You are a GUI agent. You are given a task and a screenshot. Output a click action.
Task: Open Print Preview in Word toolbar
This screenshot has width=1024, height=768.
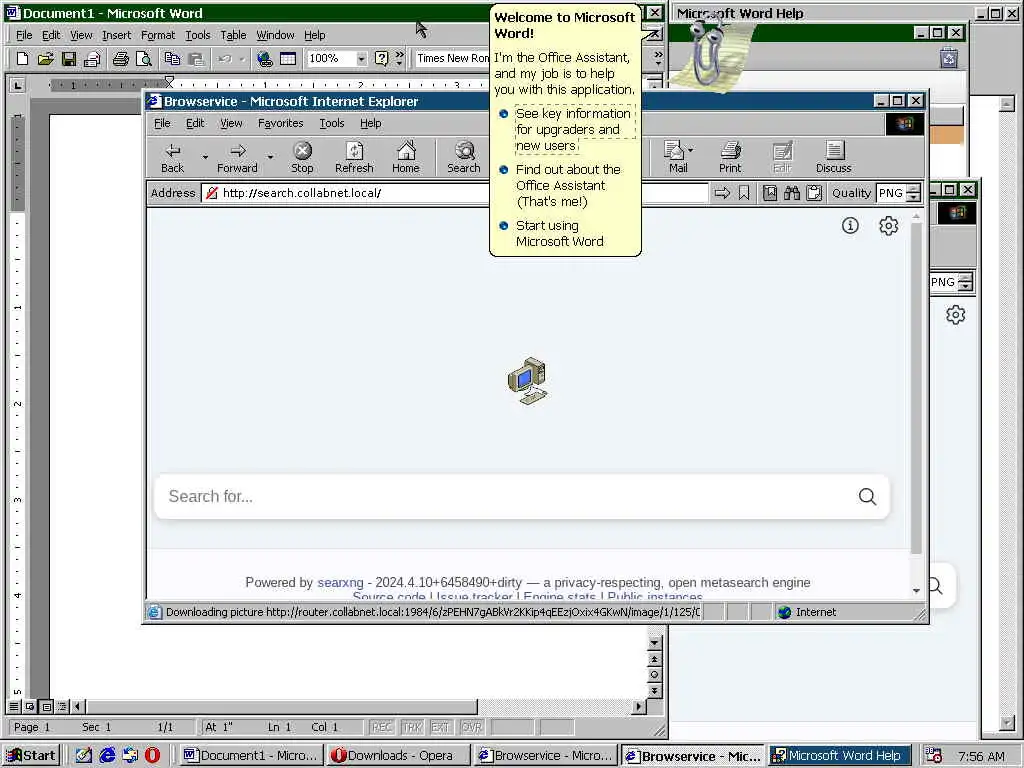pyautogui.click(x=144, y=59)
